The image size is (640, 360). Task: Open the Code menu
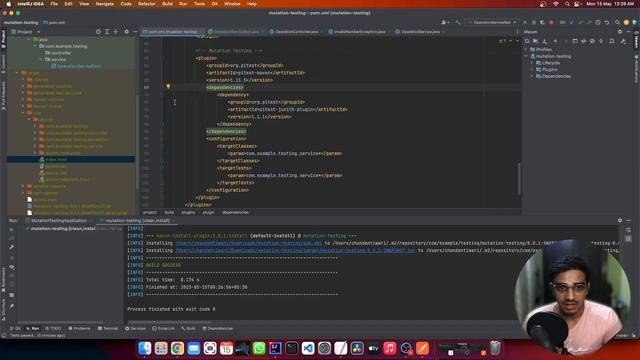point(126,4)
